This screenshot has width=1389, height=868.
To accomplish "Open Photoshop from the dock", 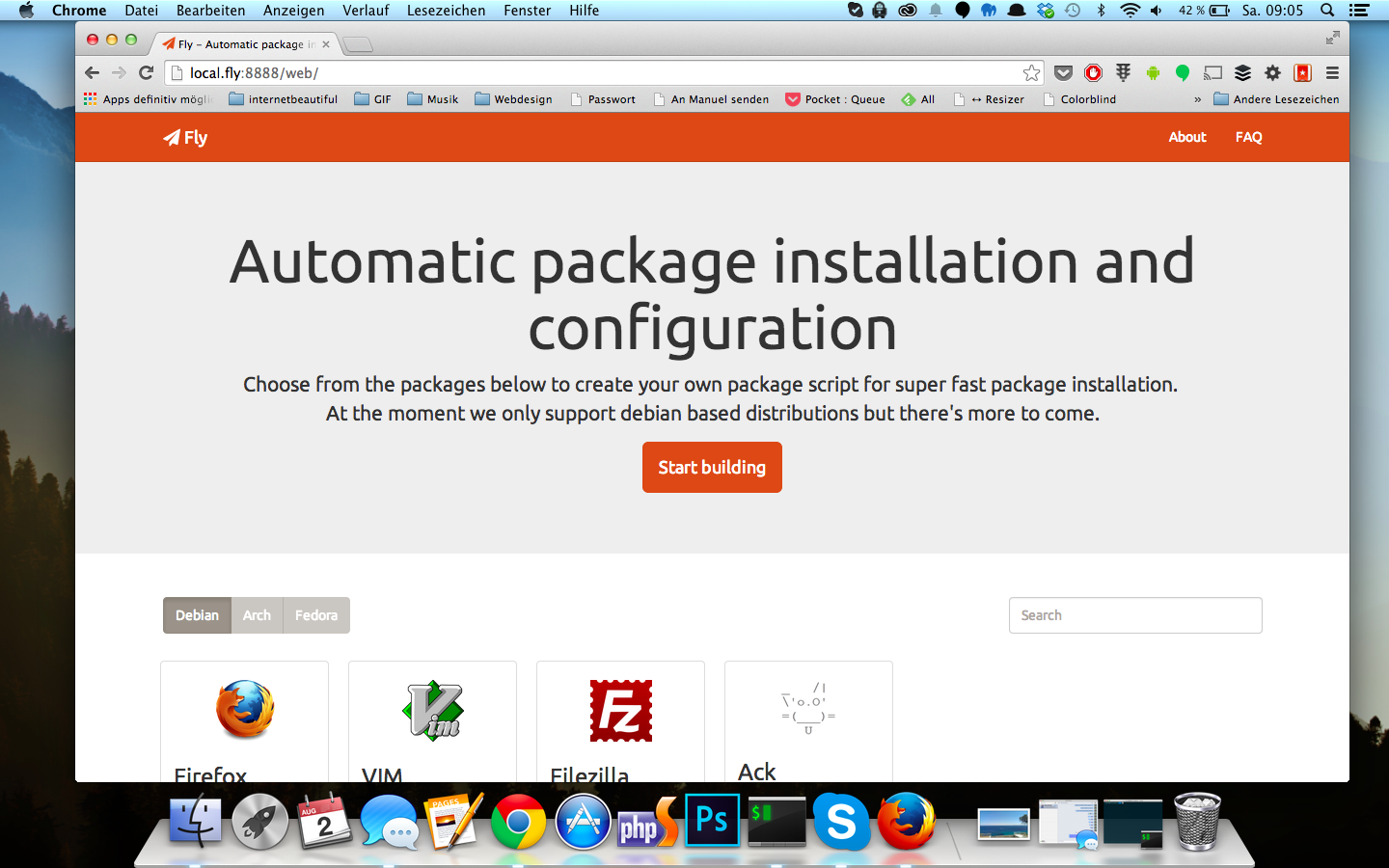I will coord(712,821).
